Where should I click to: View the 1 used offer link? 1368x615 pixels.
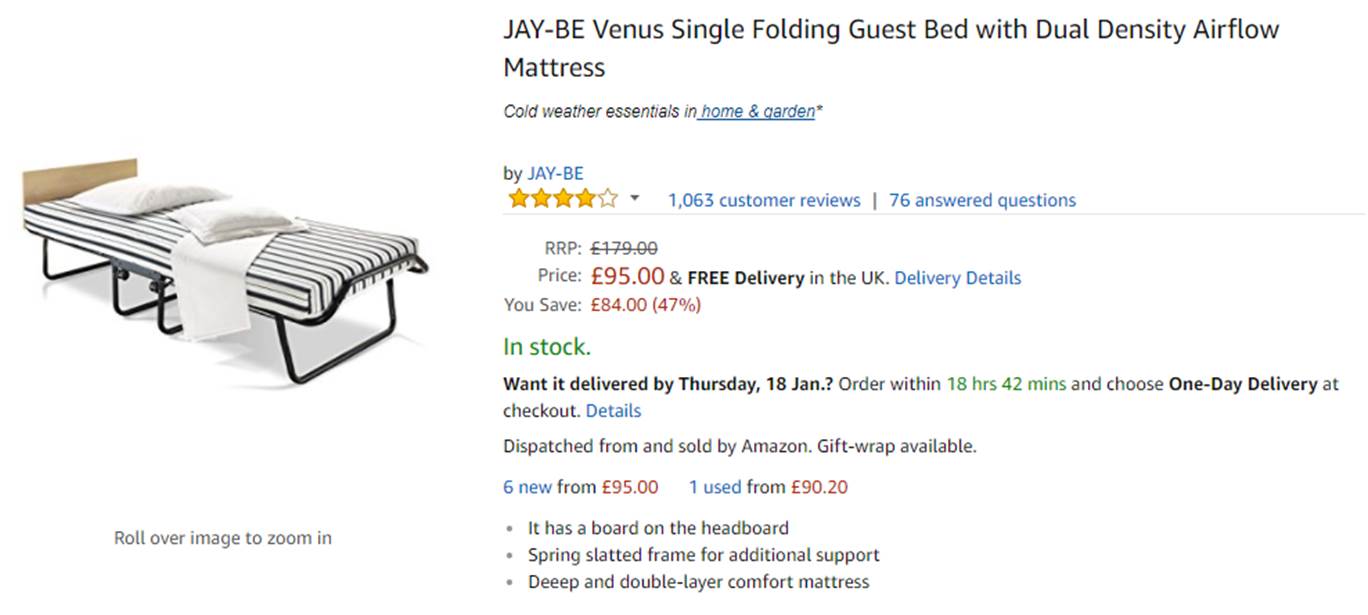[714, 487]
